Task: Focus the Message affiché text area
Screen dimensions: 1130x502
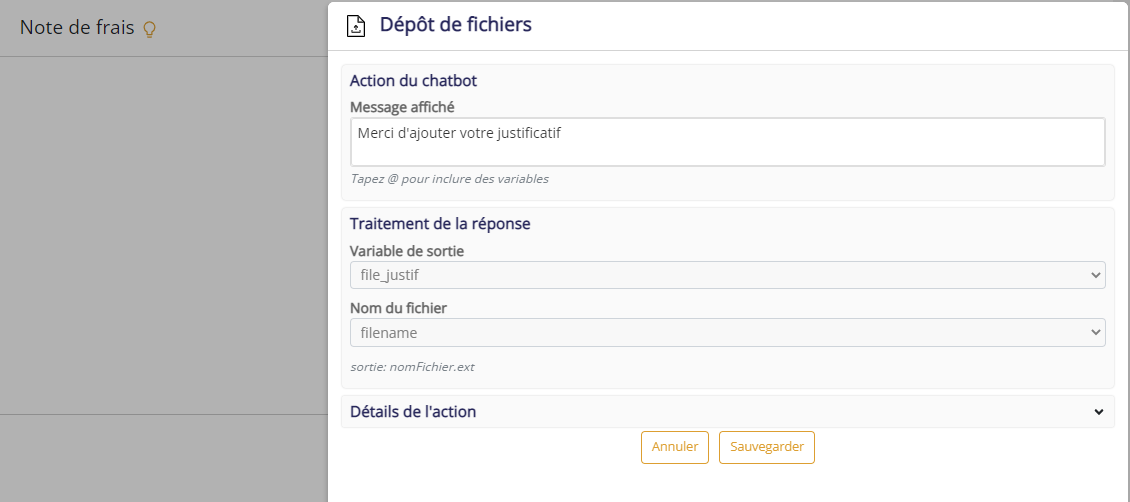Action: point(727,142)
